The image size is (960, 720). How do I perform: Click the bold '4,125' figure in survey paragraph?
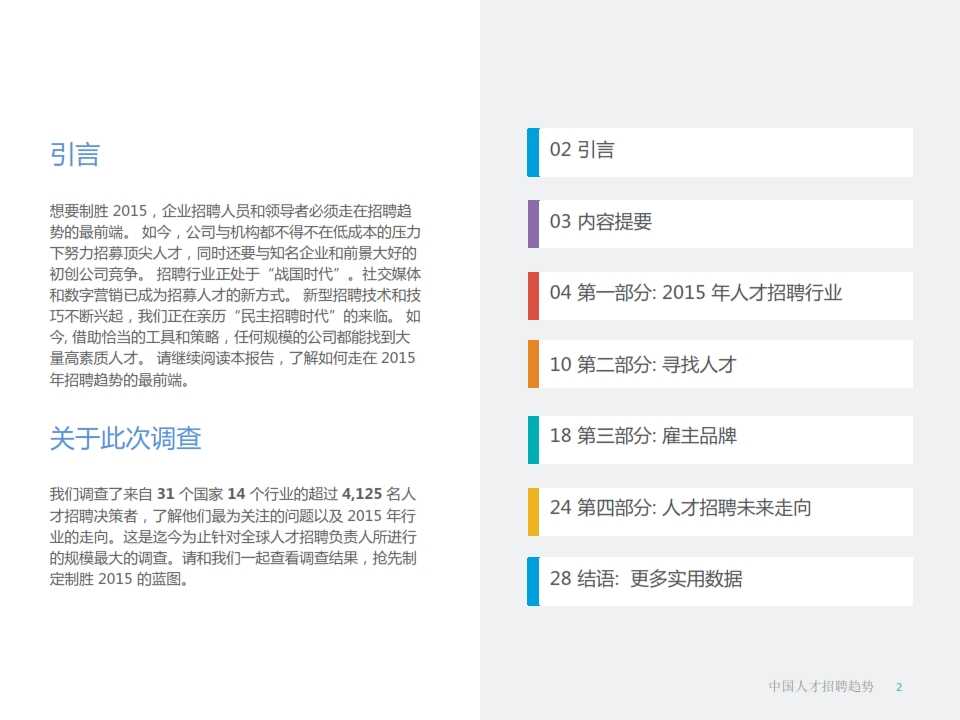(x=362, y=494)
